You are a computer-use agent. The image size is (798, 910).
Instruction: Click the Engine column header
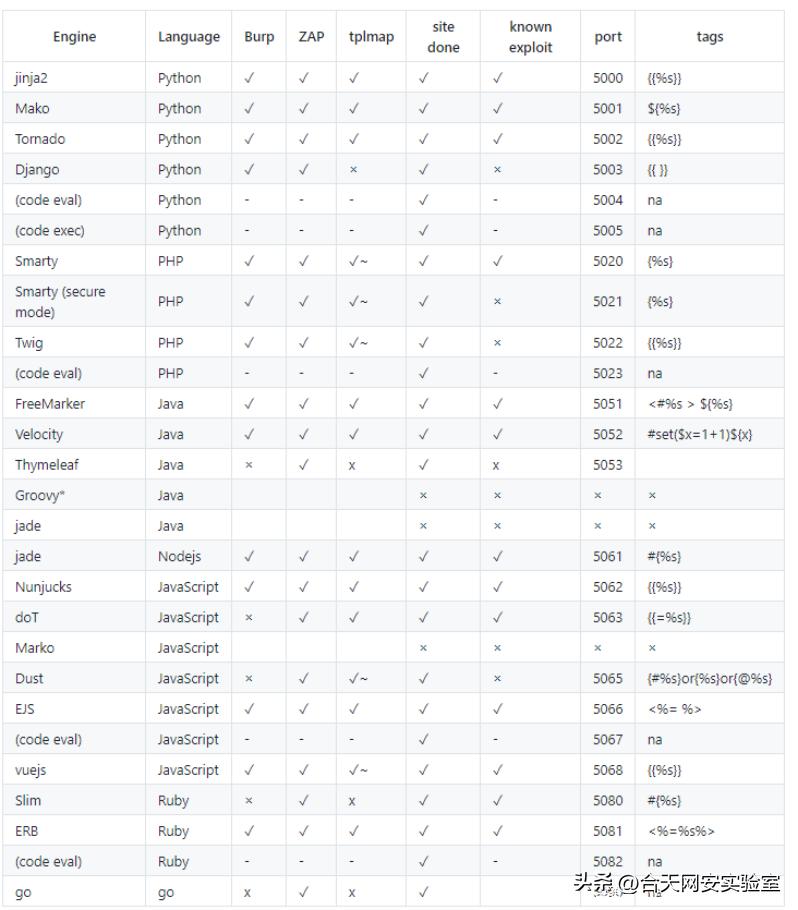coord(74,37)
